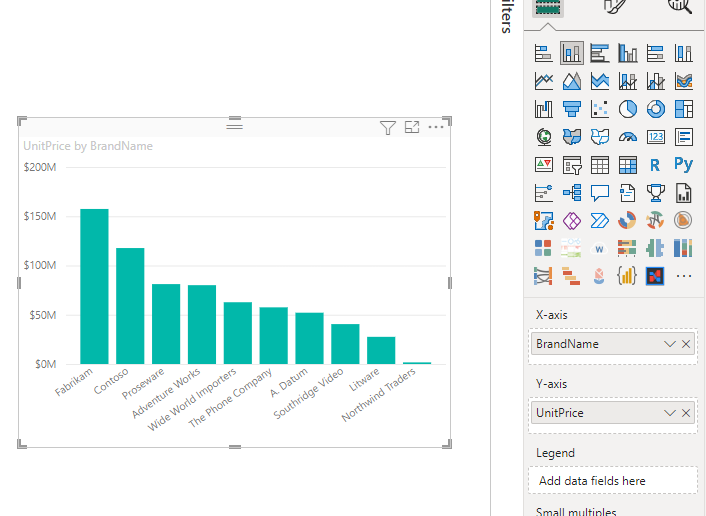Select the trophy Metrics visual

656,193
